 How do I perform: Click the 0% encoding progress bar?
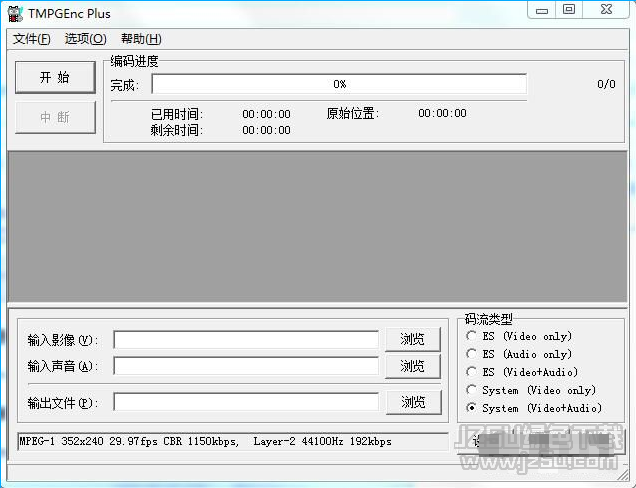coord(339,84)
